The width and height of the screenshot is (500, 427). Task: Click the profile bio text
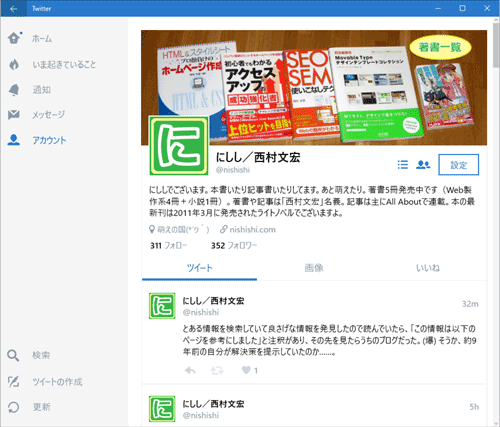click(312, 201)
